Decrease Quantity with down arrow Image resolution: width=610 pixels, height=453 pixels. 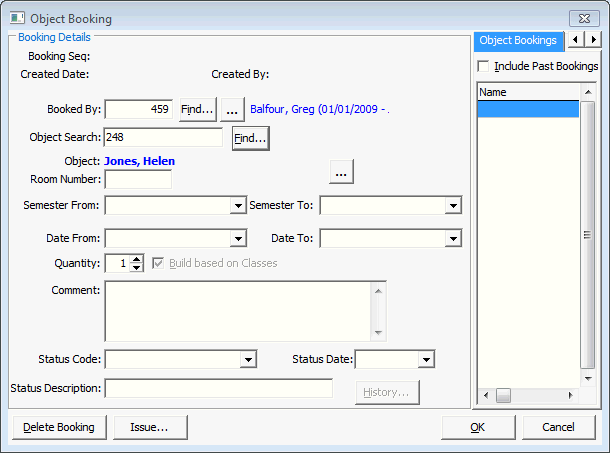coord(136,268)
